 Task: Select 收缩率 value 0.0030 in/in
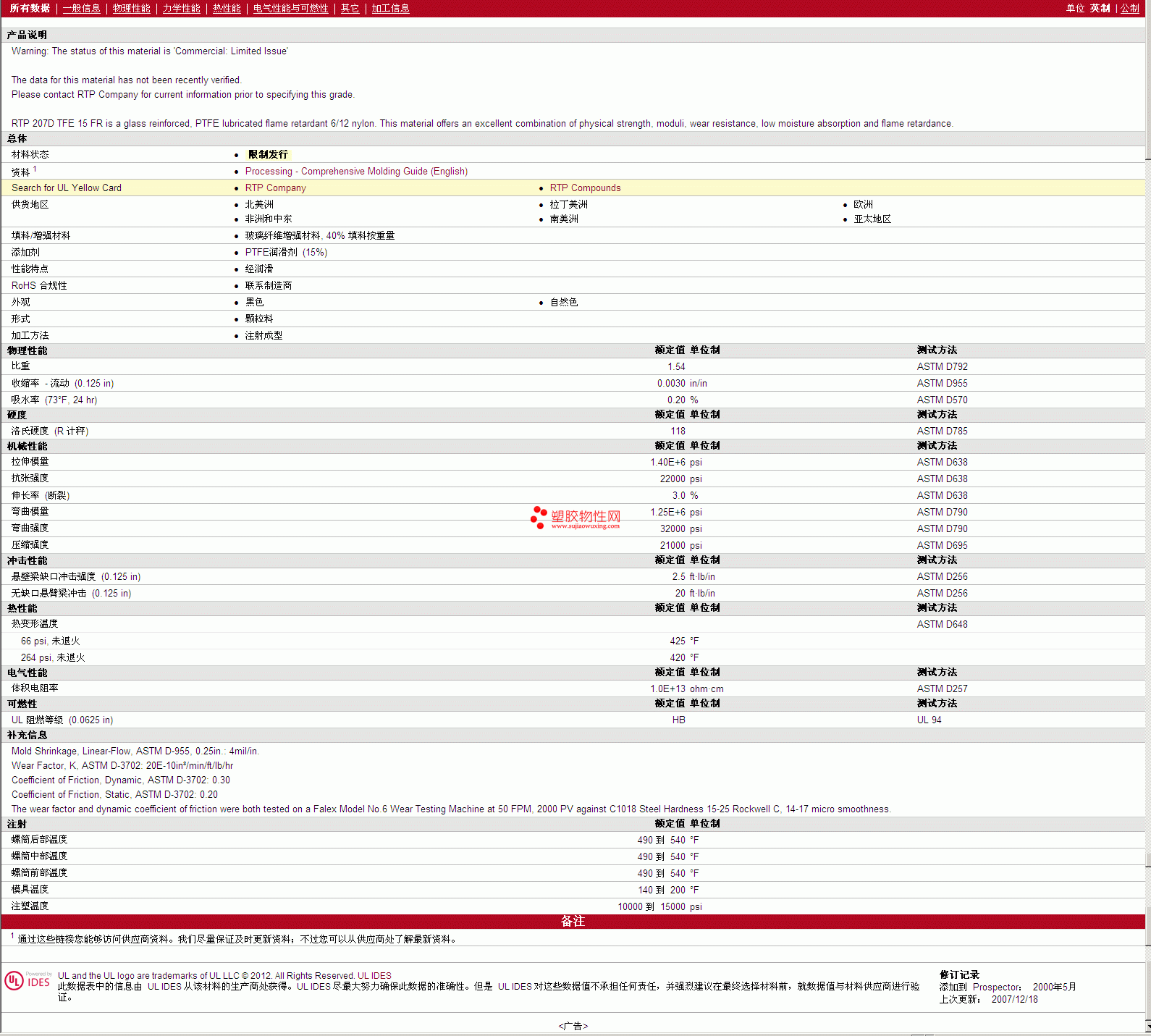[682, 383]
